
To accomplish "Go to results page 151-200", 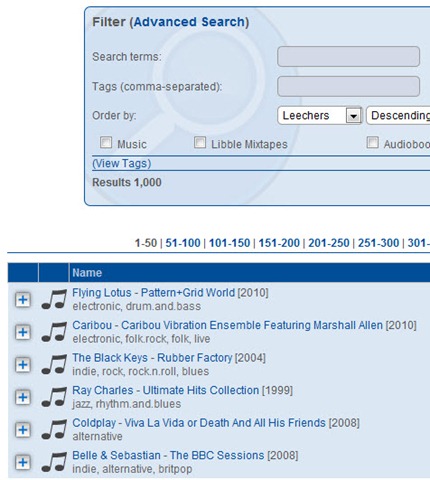I will pyautogui.click(x=279, y=243).
